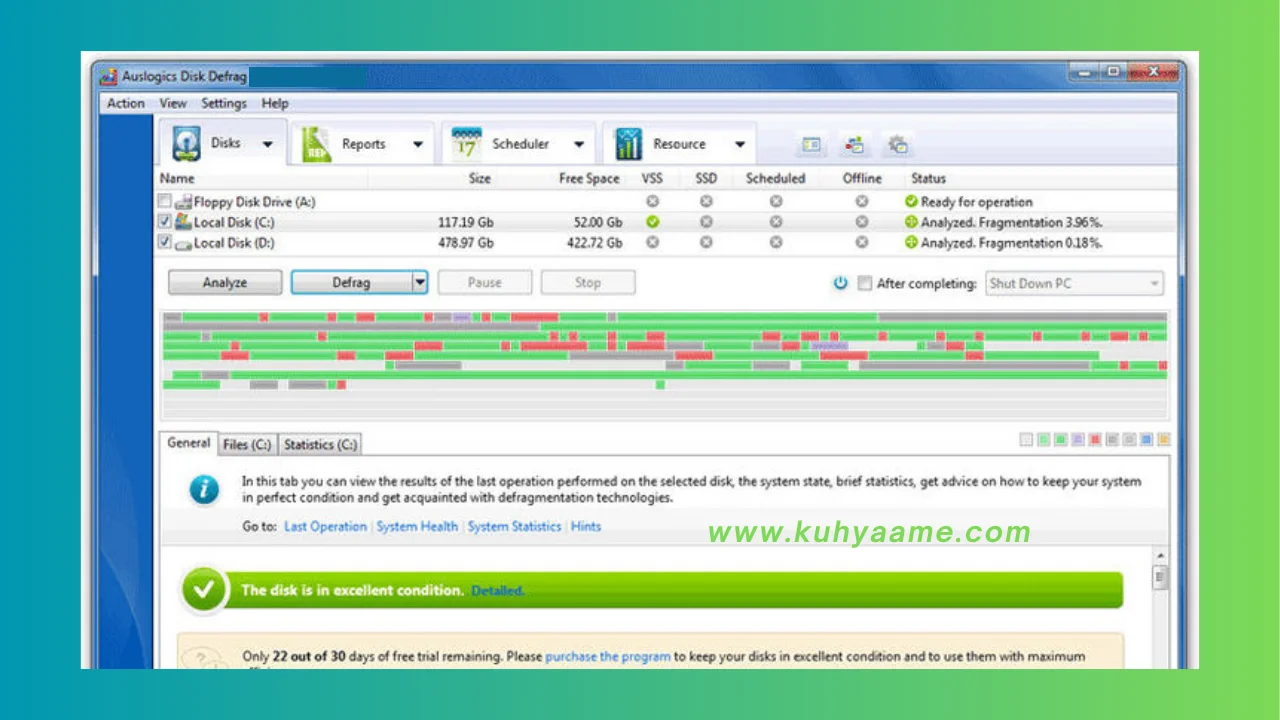The width and height of the screenshot is (1280, 720).
Task: Open the Action menu
Action: pos(126,103)
